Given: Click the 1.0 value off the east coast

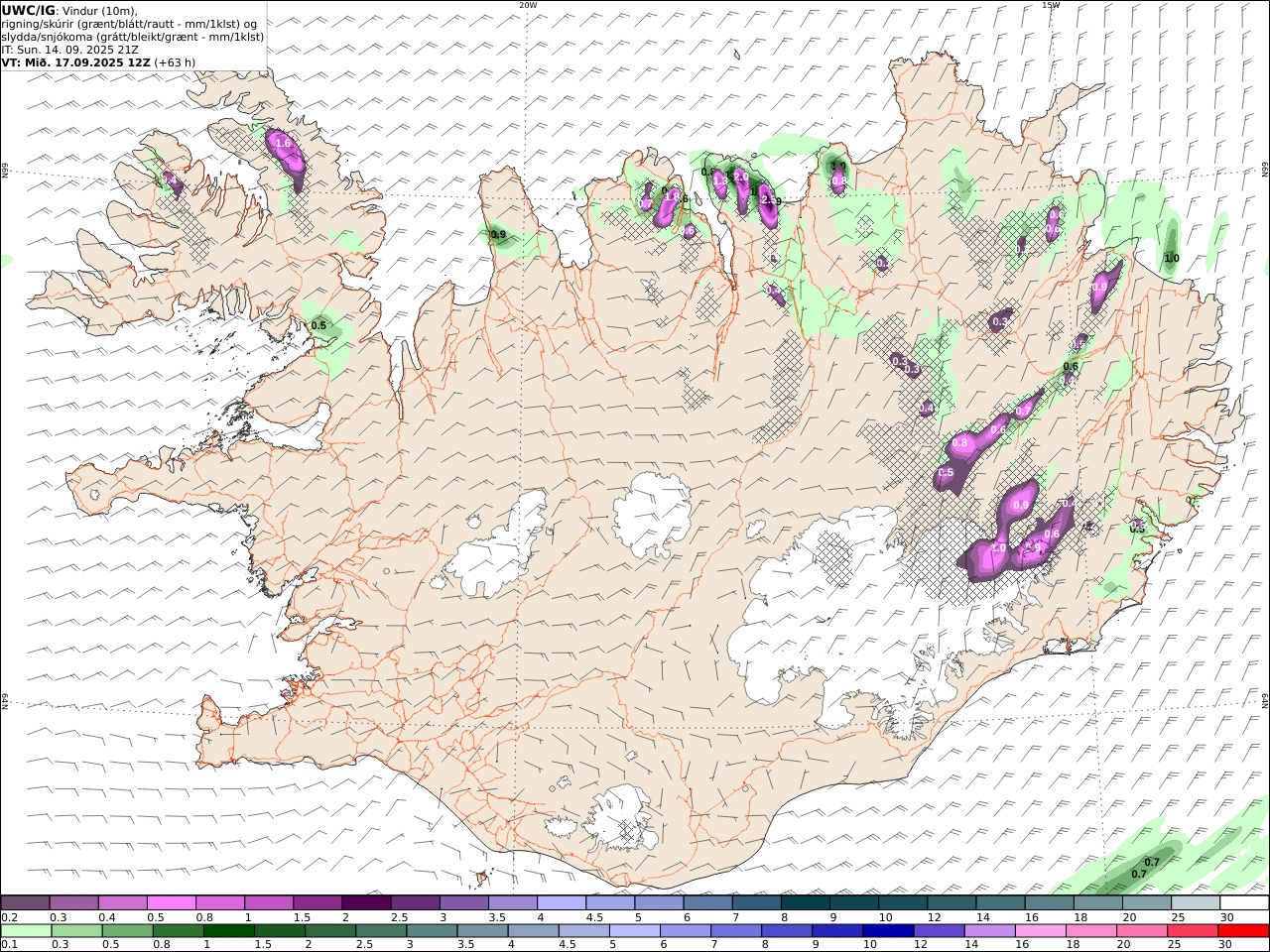Looking at the screenshot, I should pyautogui.click(x=1172, y=258).
